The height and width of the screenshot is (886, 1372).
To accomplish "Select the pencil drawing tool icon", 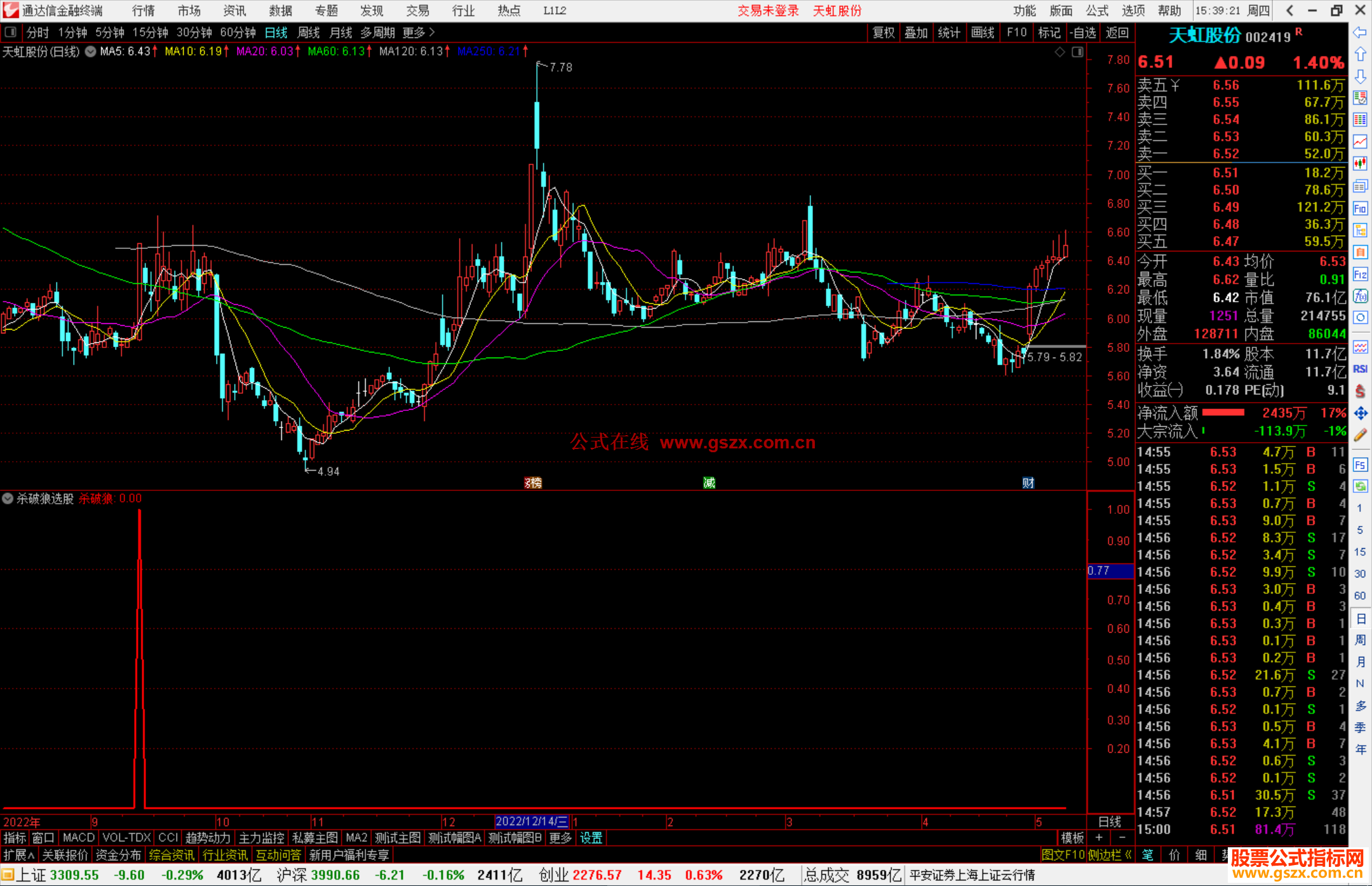I will (1360, 435).
